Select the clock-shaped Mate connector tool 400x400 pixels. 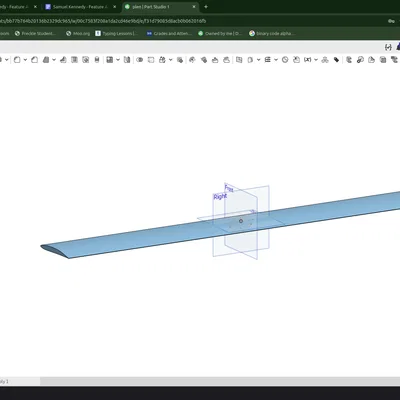click(x=285, y=60)
